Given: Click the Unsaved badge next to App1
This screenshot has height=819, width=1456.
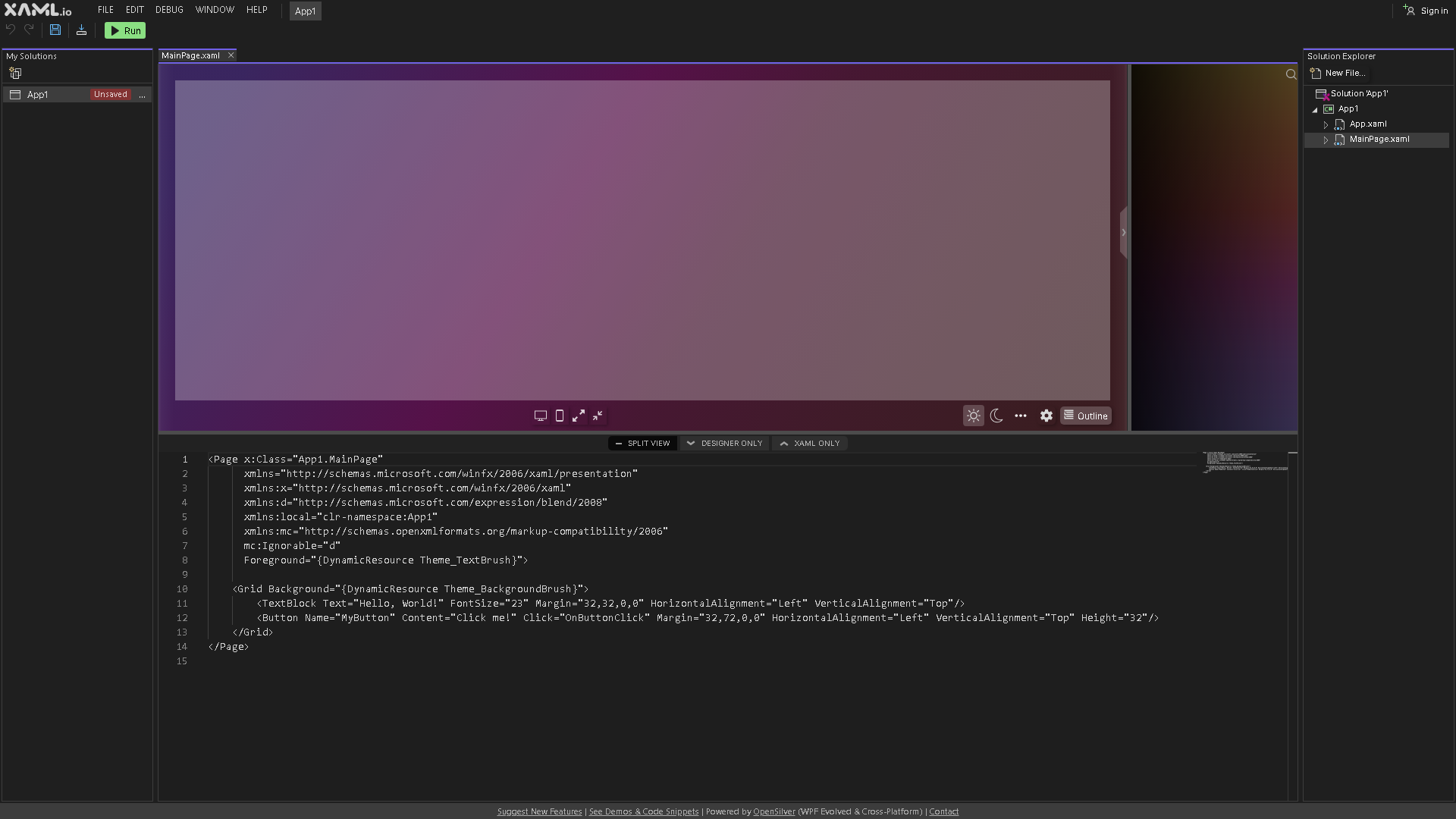Looking at the screenshot, I should click(x=111, y=95).
